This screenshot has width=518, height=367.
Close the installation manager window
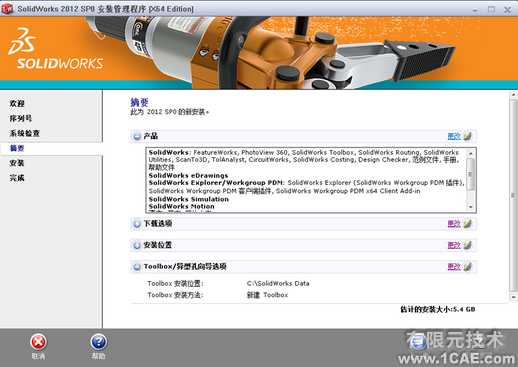click(x=507, y=9)
